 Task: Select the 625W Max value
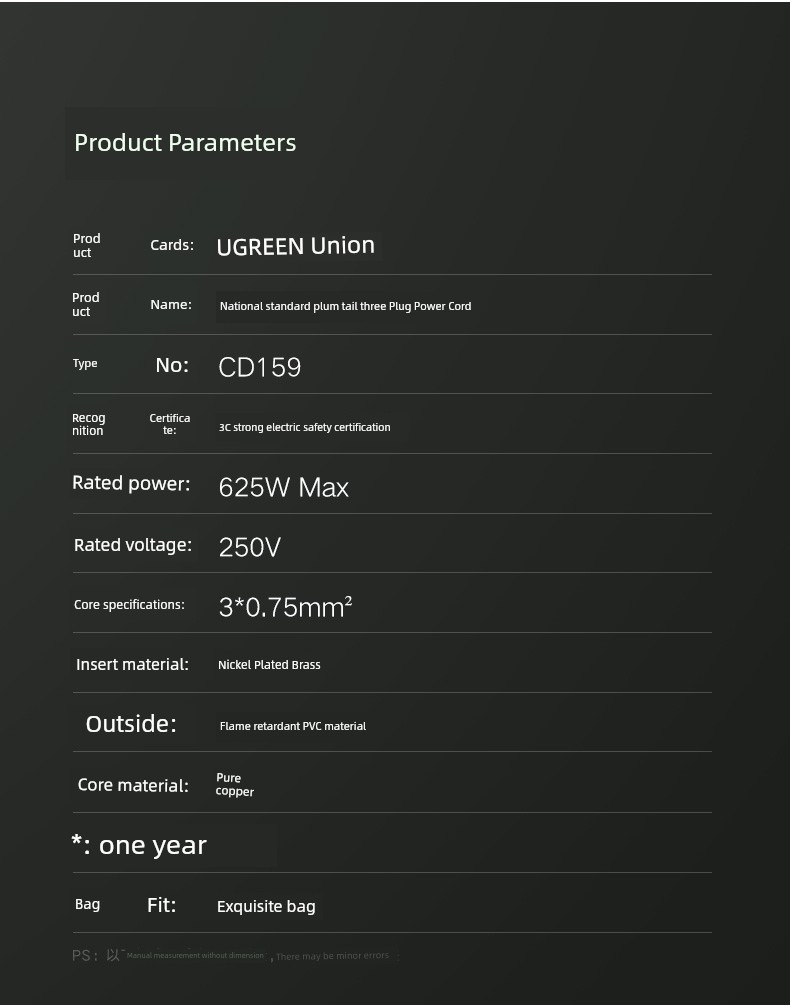[x=284, y=487]
